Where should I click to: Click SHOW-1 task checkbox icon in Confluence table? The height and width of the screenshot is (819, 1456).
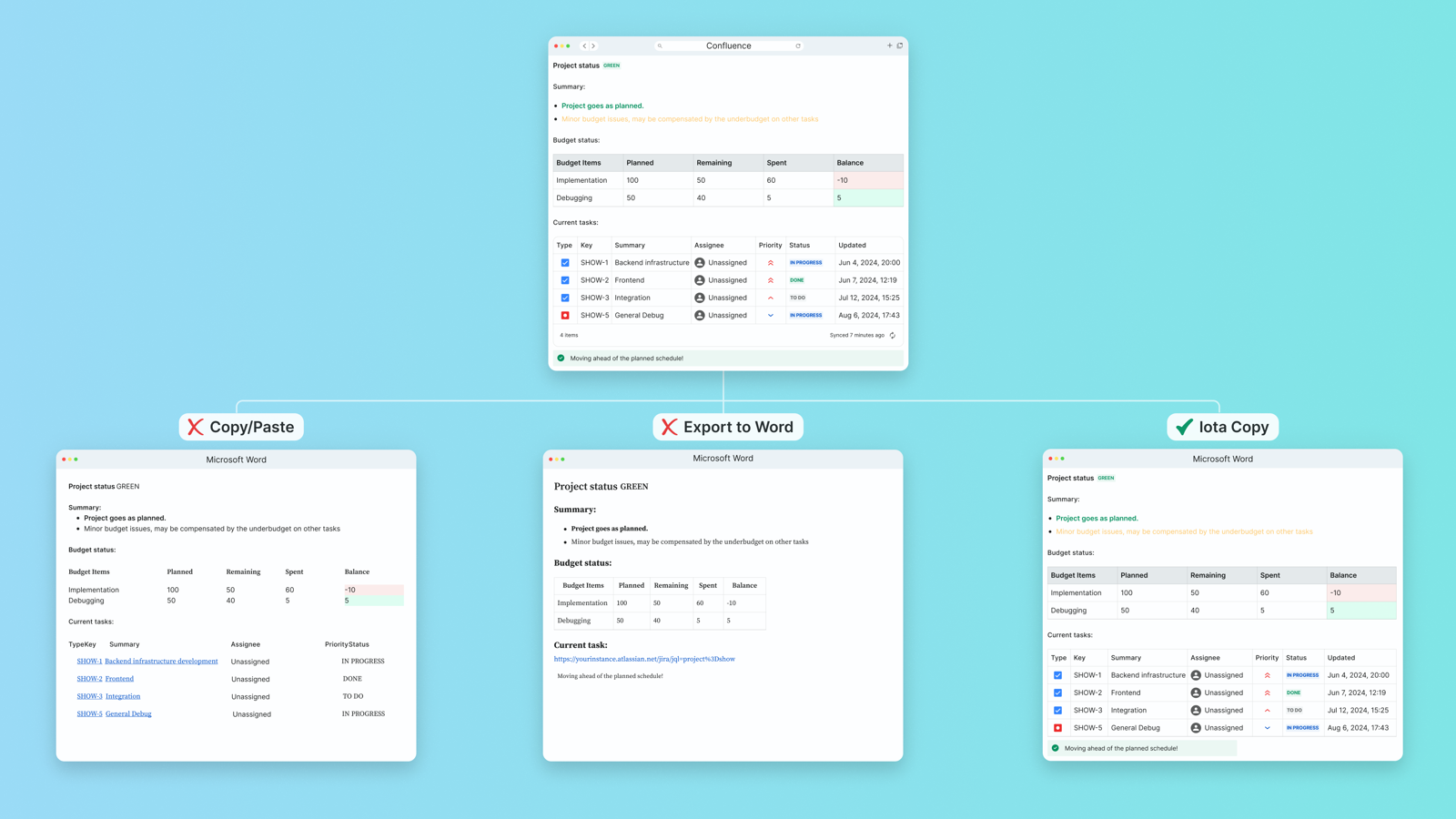pos(565,263)
